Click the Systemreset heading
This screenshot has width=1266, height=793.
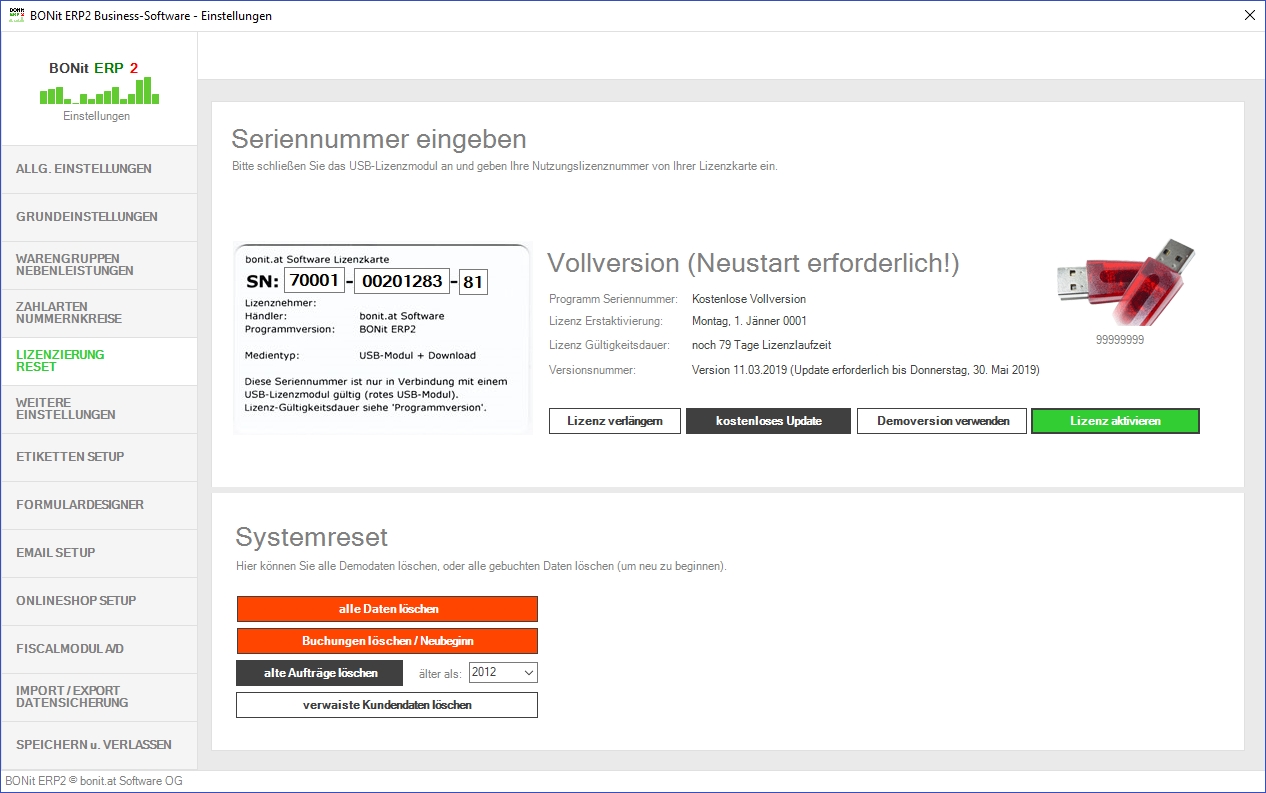click(311, 538)
